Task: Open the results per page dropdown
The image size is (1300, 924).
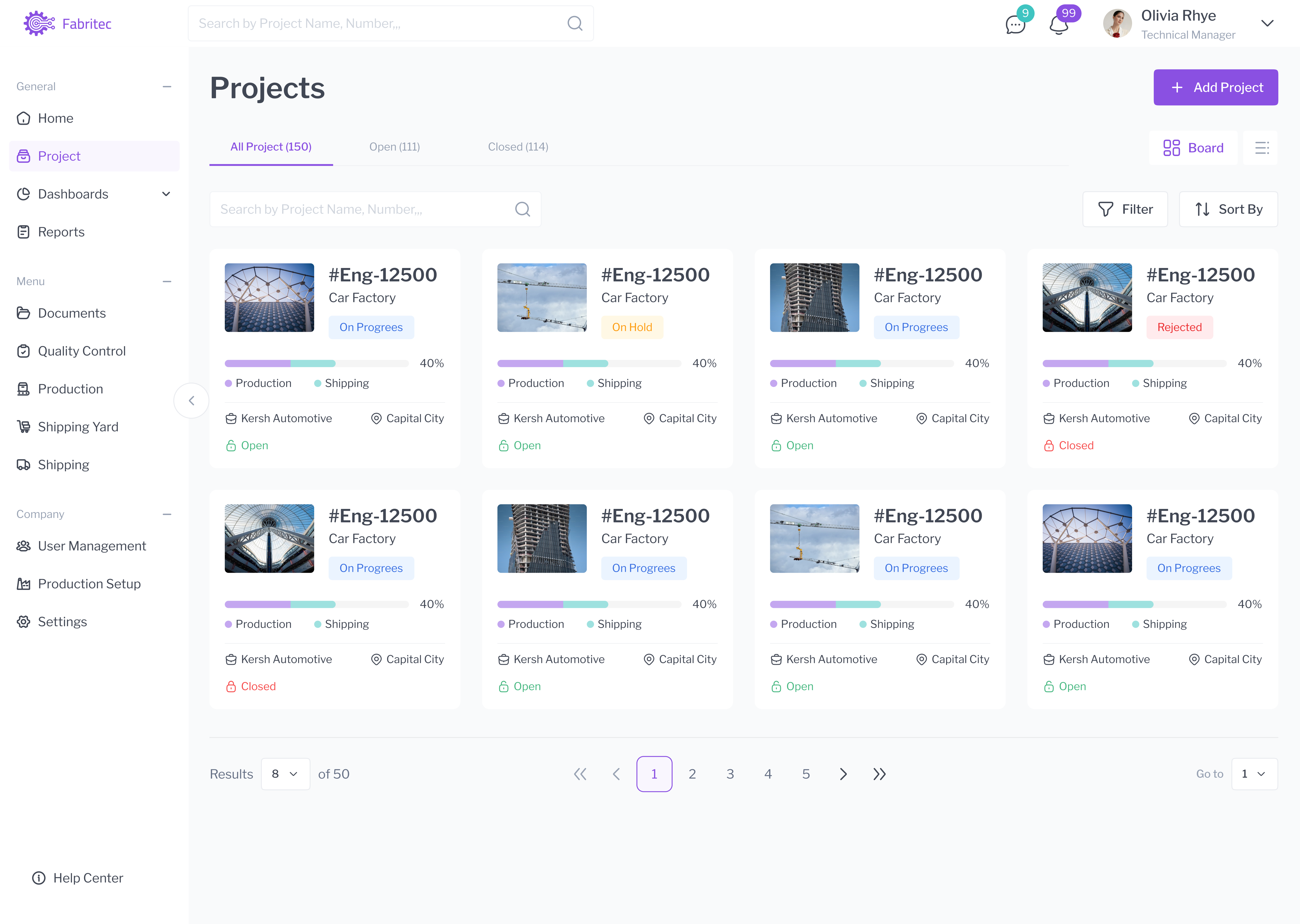Action: click(285, 774)
